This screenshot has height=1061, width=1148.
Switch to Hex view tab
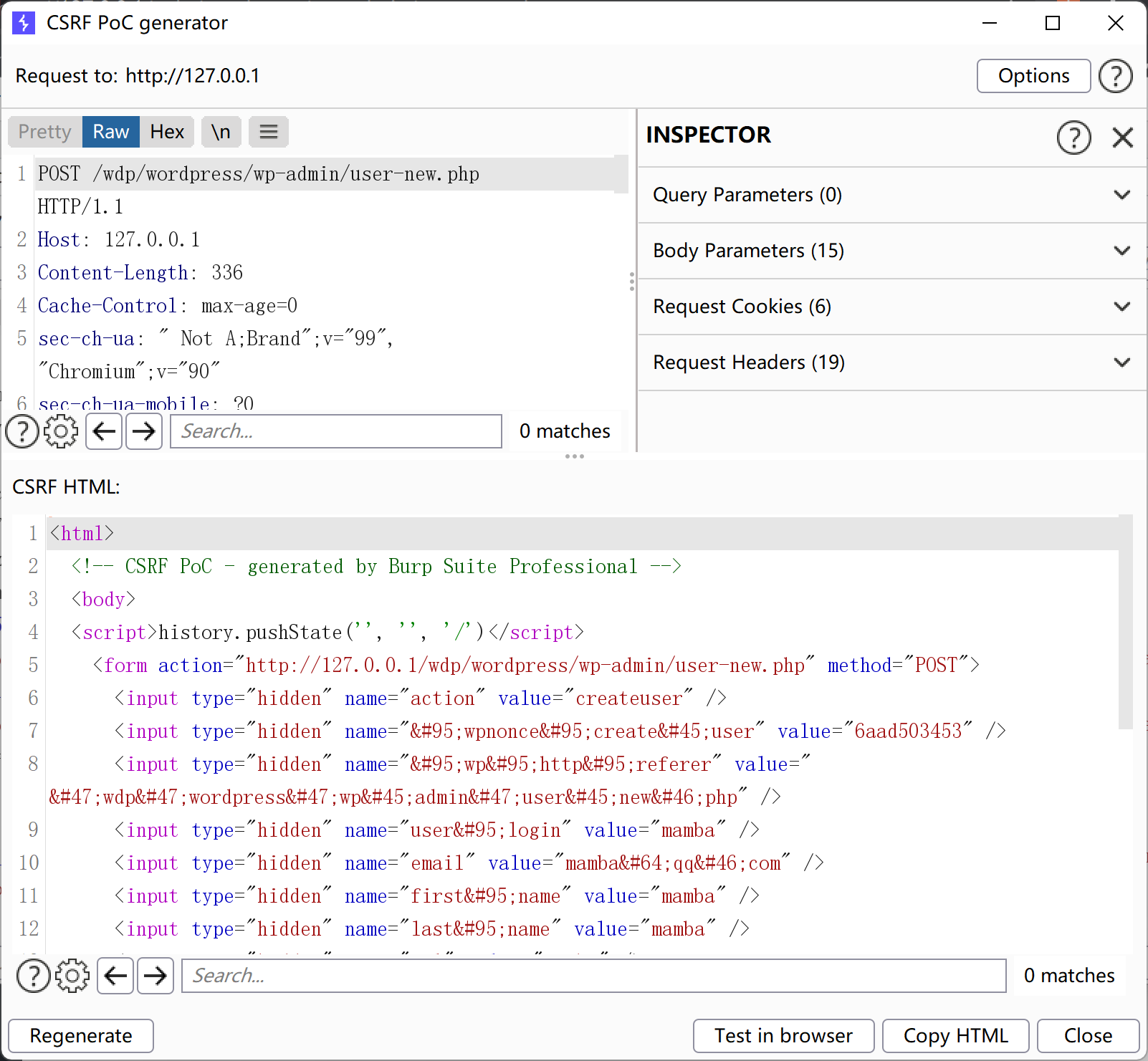pyautogui.click(x=167, y=132)
